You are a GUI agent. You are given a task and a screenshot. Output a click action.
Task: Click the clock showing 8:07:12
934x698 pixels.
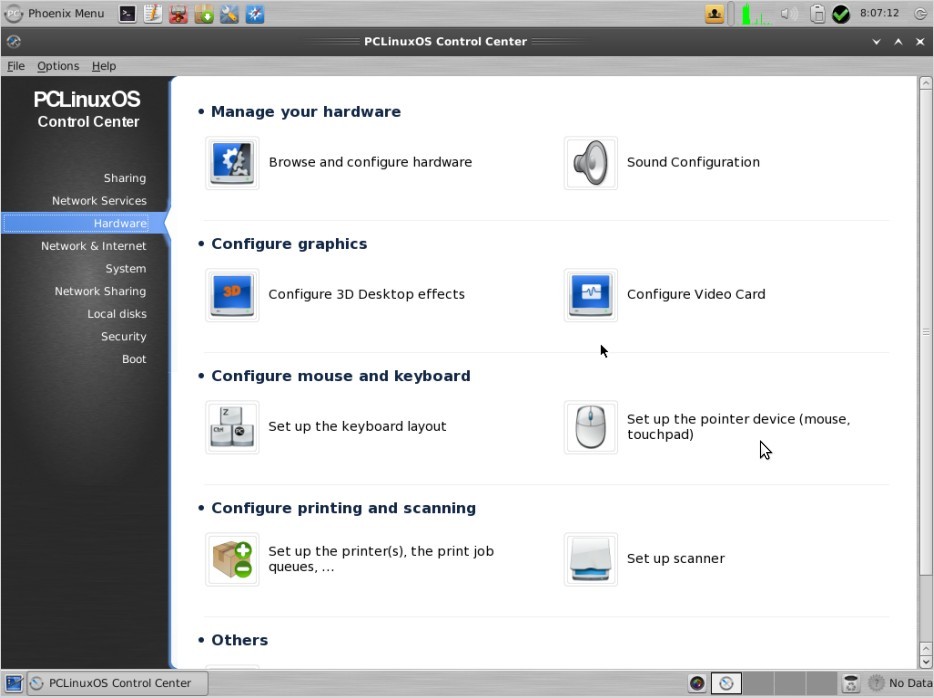pyautogui.click(x=879, y=13)
